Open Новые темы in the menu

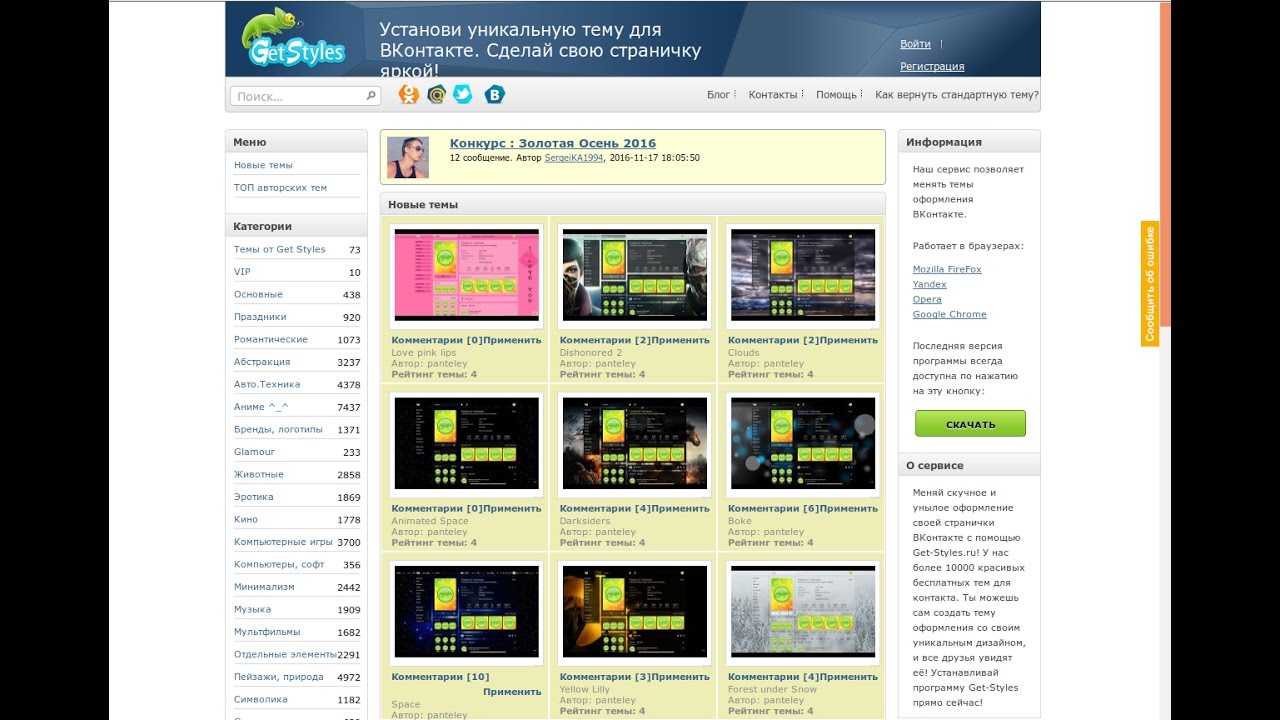[263, 165]
